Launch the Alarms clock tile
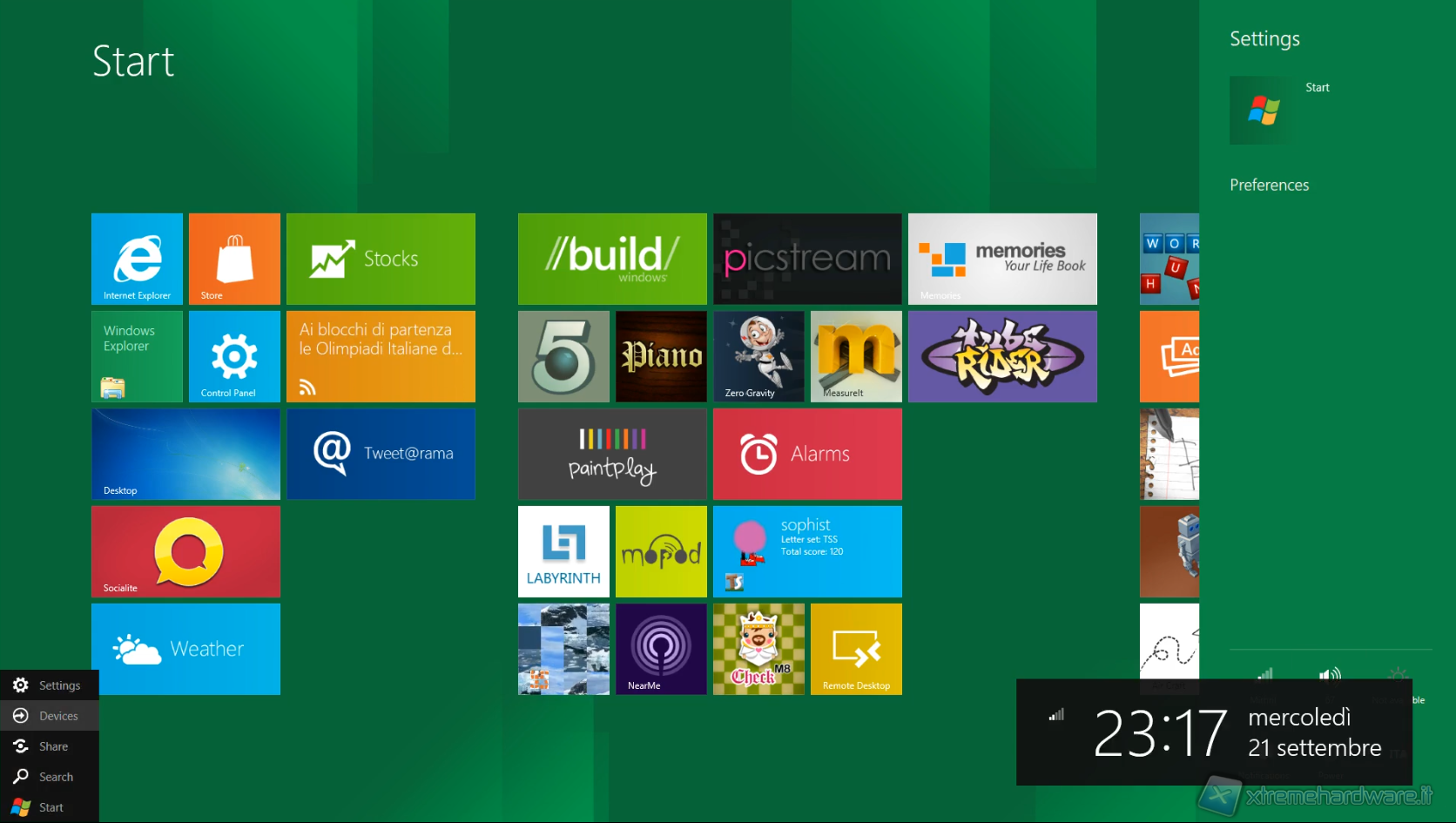Image resolution: width=1456 pixels, height=823 pixels. (807, 454)
